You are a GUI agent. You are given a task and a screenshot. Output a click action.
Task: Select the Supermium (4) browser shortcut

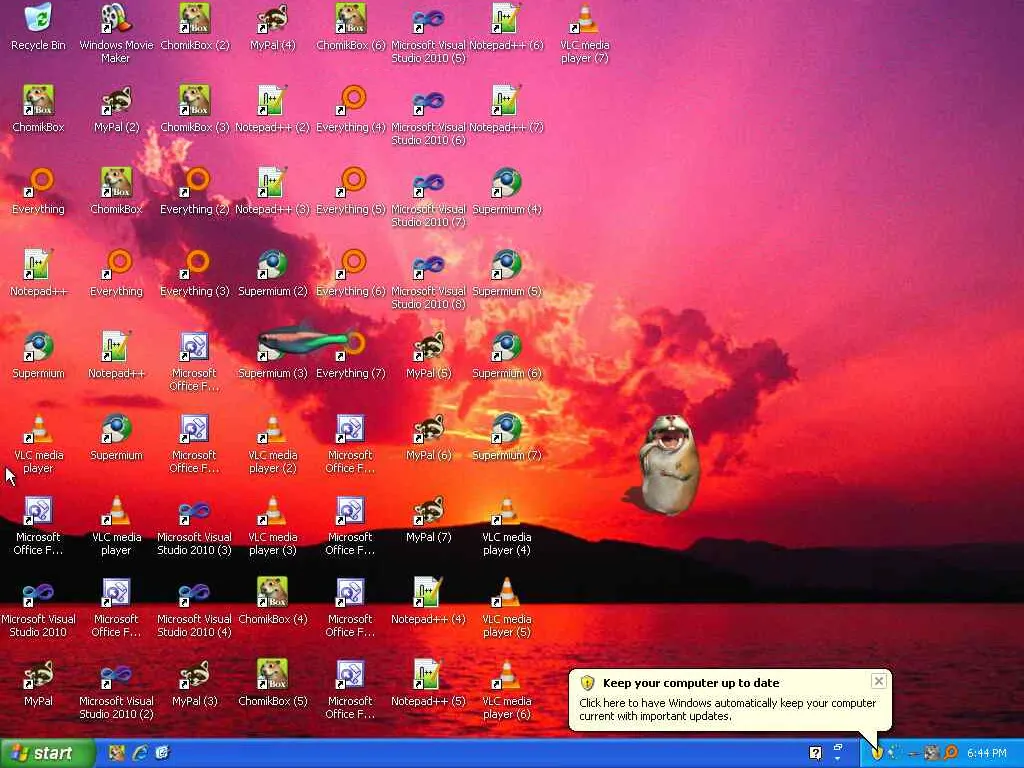pos(507,191)
